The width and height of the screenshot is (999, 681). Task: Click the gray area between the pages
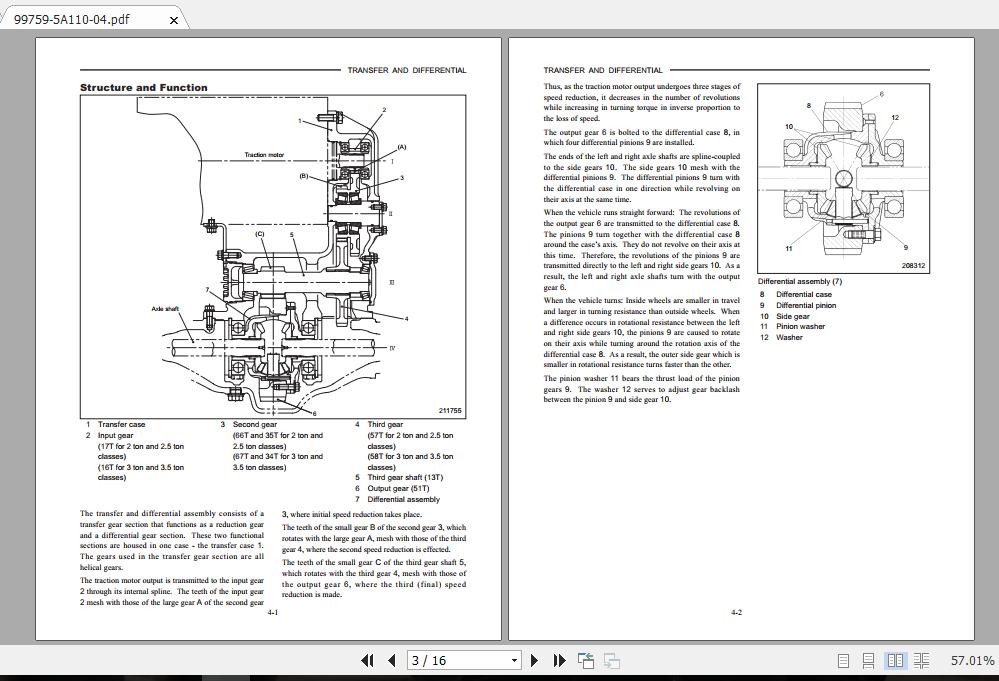pos(505,350)
